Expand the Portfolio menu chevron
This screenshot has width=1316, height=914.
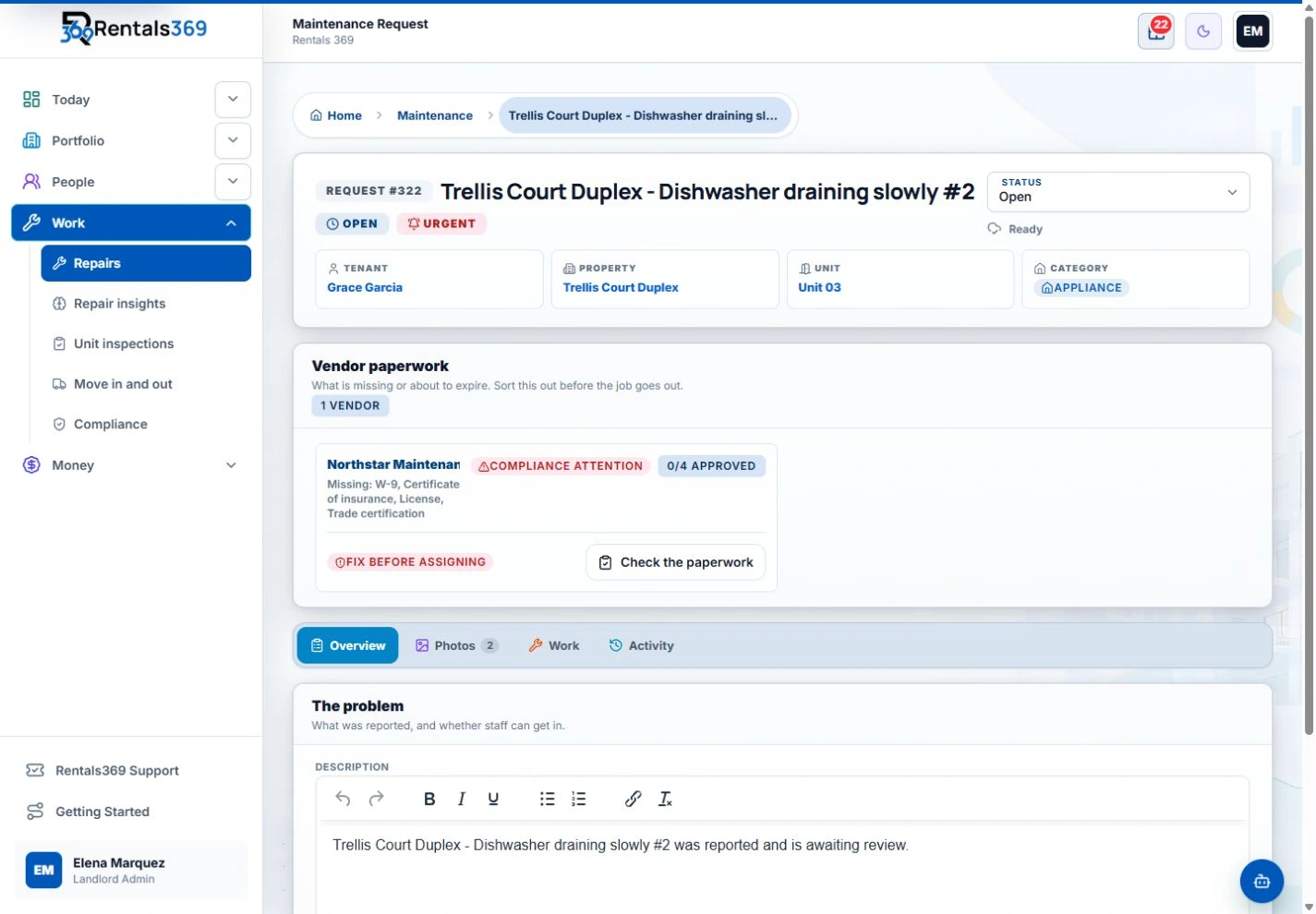coord(233,140)
